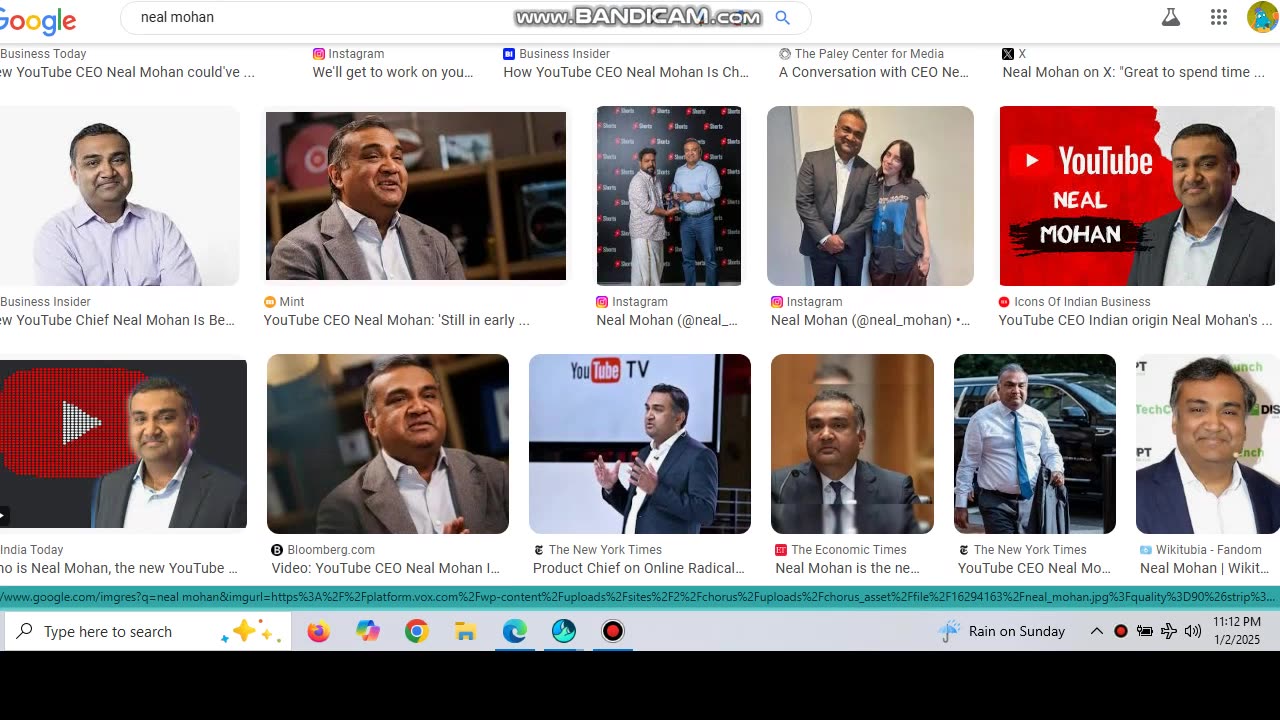
Task: Click 'YouTube CEO Neal Mohan: Still in early ...' link
Action: 397,320
